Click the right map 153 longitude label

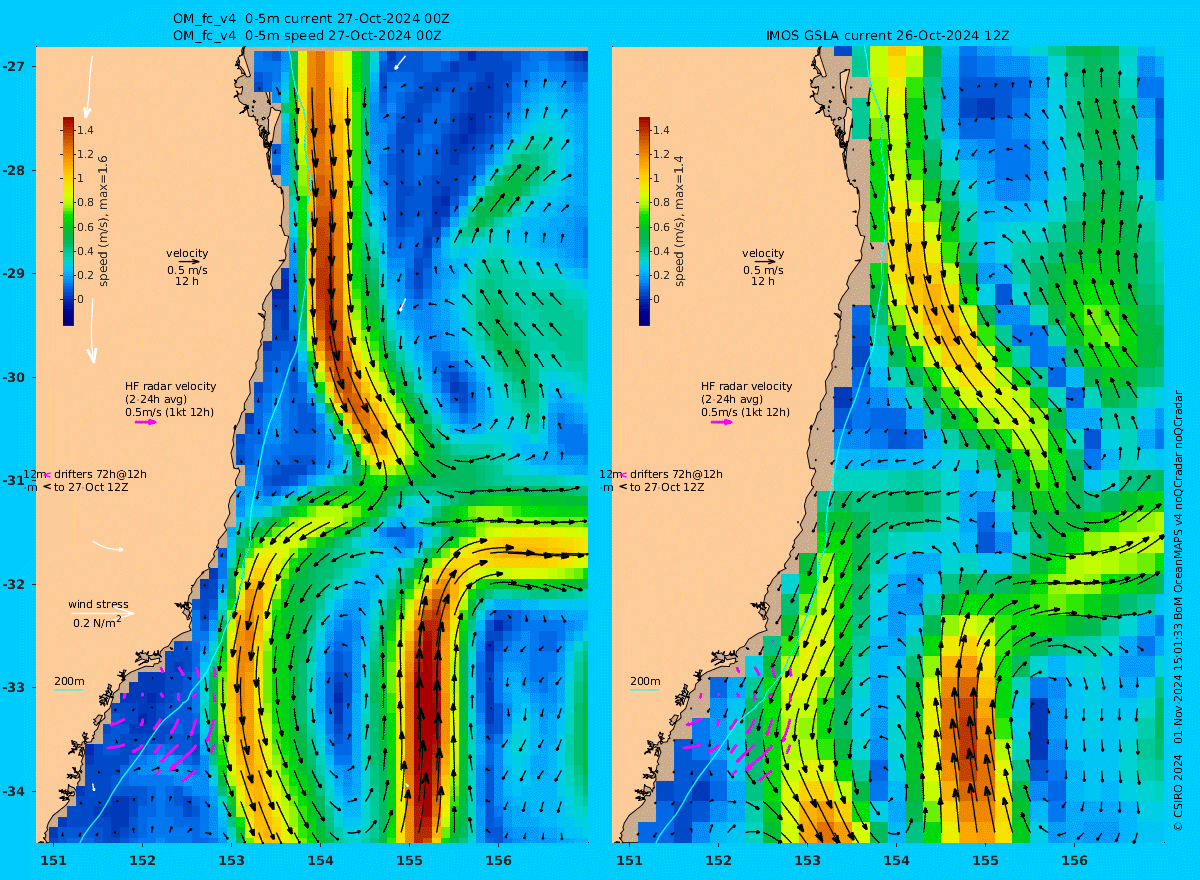[807, 860]
